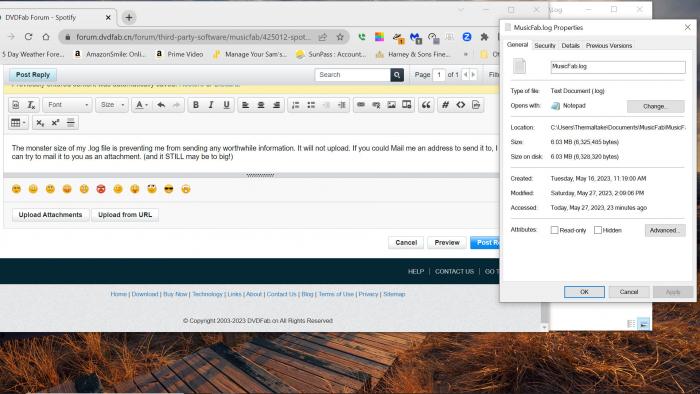Insert the angry red-faced emoji
Viewport: 700px width, 394px height.
101,189
